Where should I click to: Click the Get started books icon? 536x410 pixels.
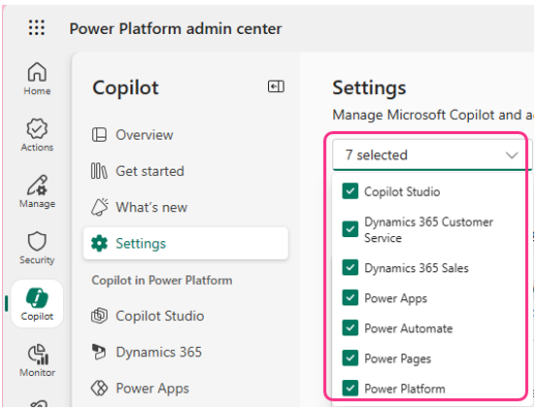coord(99,171)
